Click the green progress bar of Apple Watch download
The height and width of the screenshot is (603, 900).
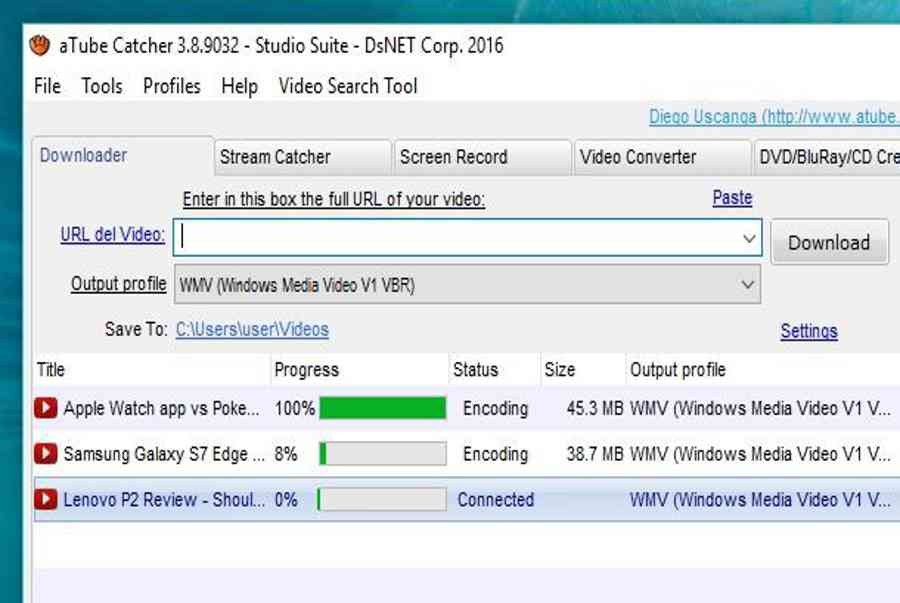click(x=382, y=408)
